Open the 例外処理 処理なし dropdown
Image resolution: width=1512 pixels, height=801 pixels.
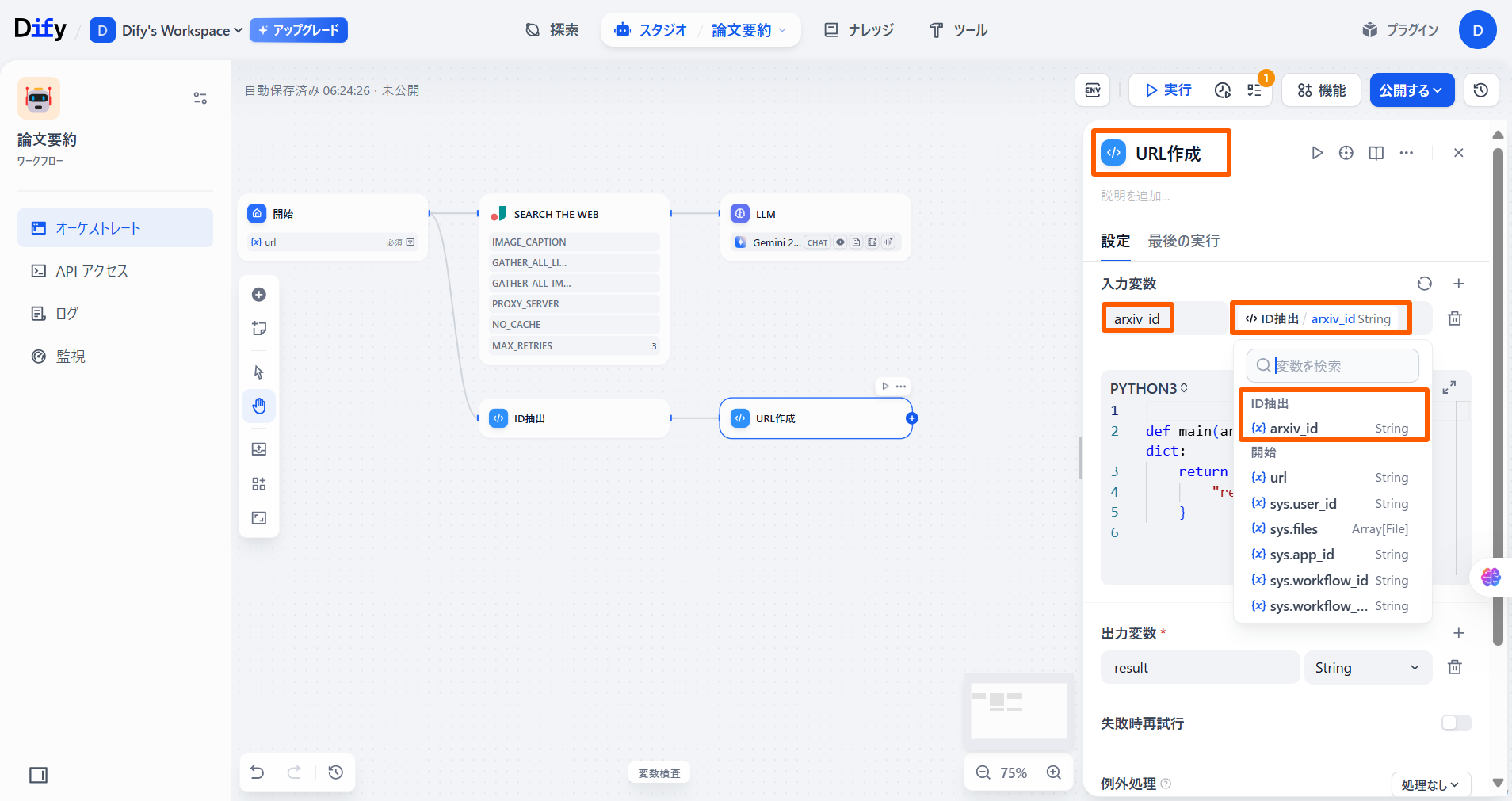pos(1430,784)
